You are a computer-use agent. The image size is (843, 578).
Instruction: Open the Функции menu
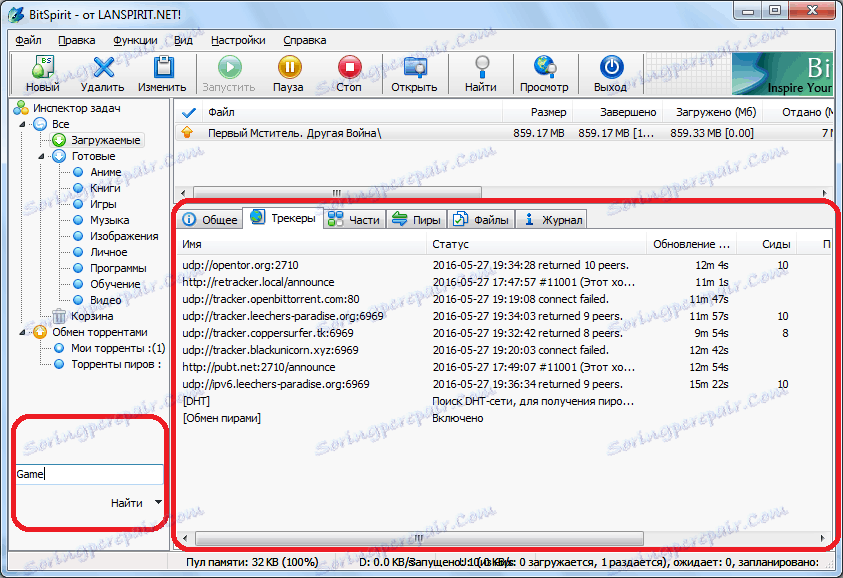(x=135, y=40)
